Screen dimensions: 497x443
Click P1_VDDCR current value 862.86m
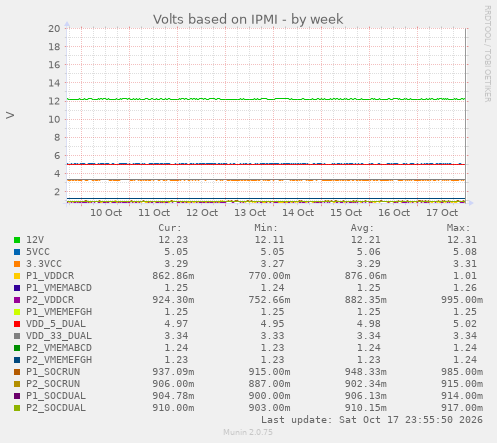[x=173, y=276]
